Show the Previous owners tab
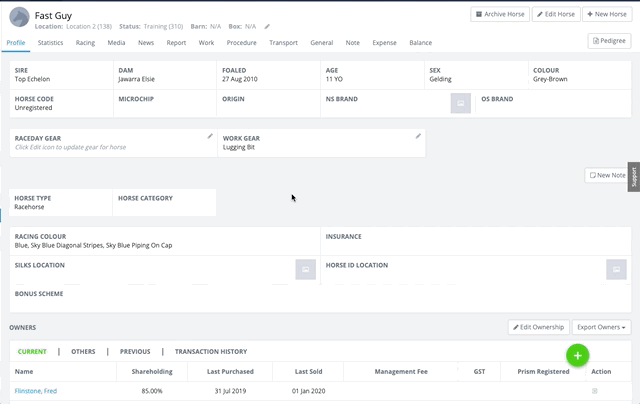Image resolution: width=640 pixels, height=404 pixels. point(135,352)
